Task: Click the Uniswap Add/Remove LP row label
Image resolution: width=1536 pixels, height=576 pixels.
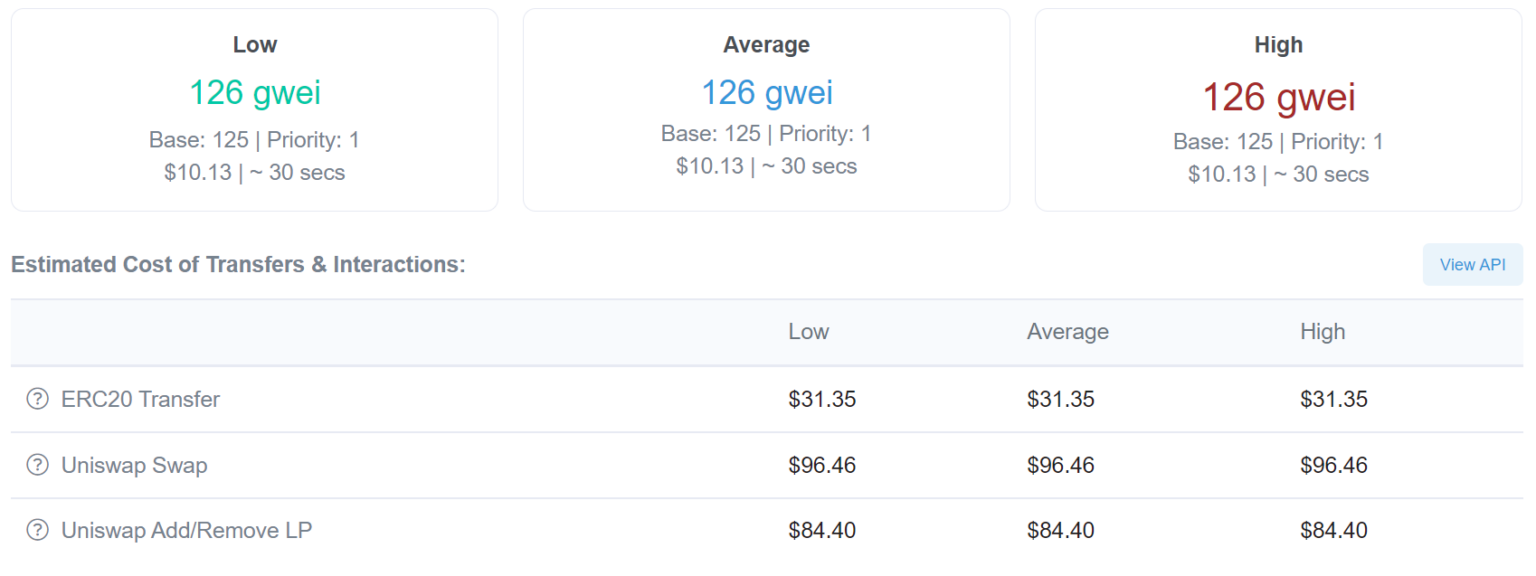Action: point(186,530)
